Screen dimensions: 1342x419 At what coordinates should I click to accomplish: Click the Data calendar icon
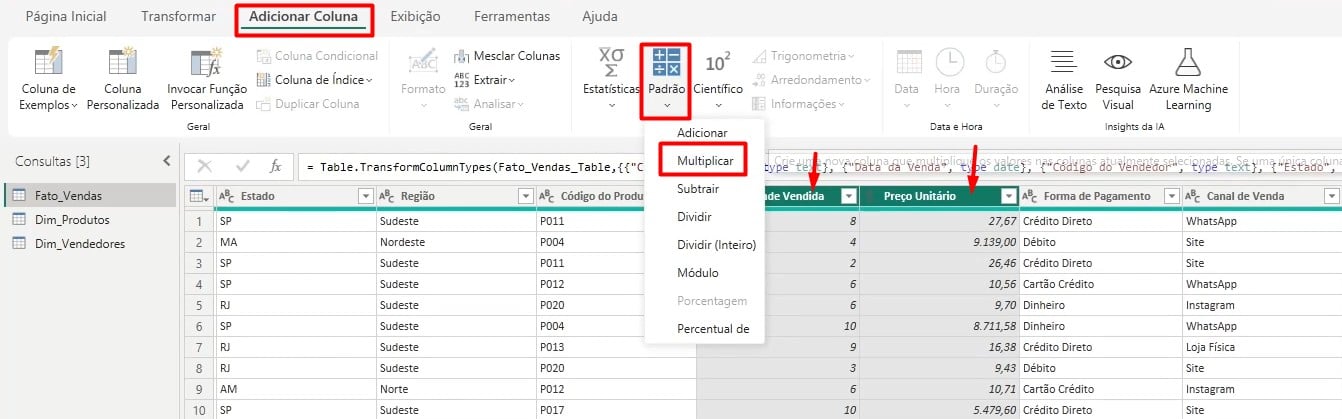coord(907,62)
